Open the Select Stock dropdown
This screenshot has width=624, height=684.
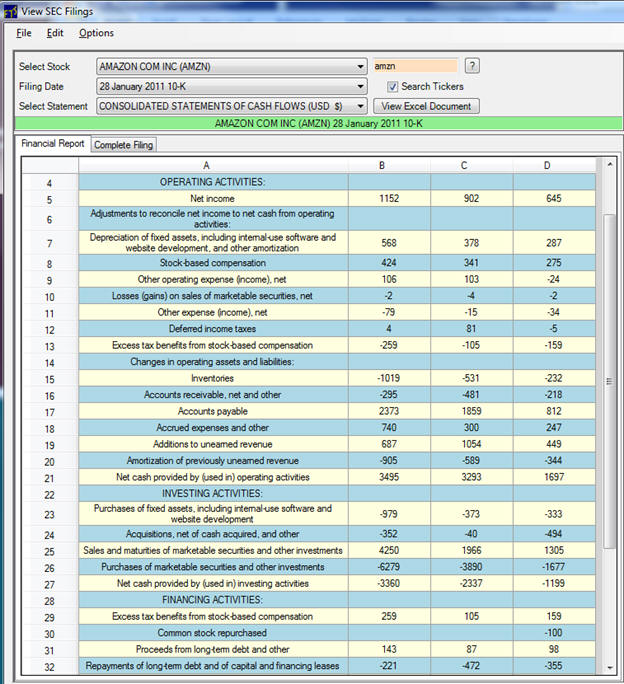coord(360,67)
